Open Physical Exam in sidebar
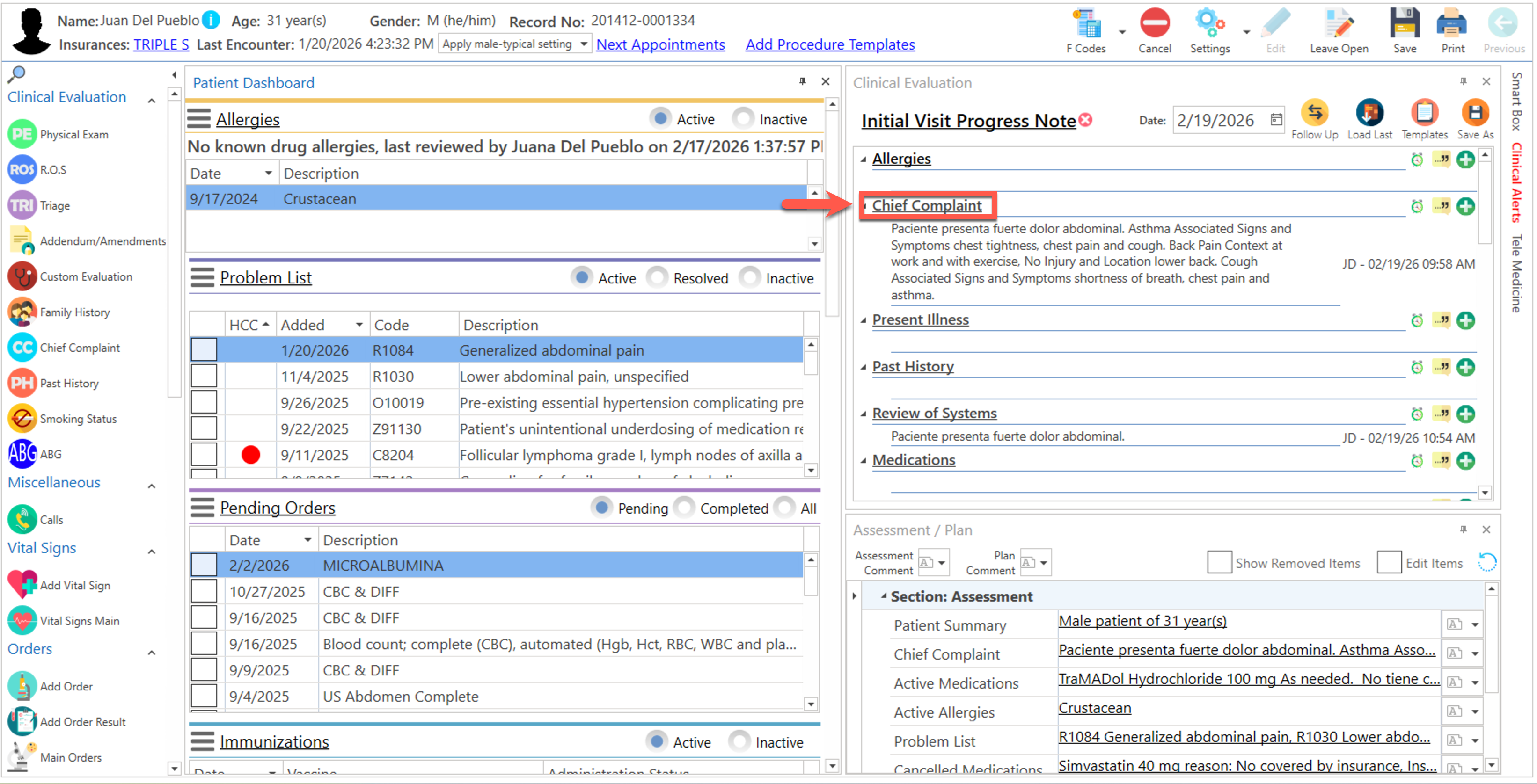Image resolution: width=1537 pixels, height=784 pixels. pos(74,135)
